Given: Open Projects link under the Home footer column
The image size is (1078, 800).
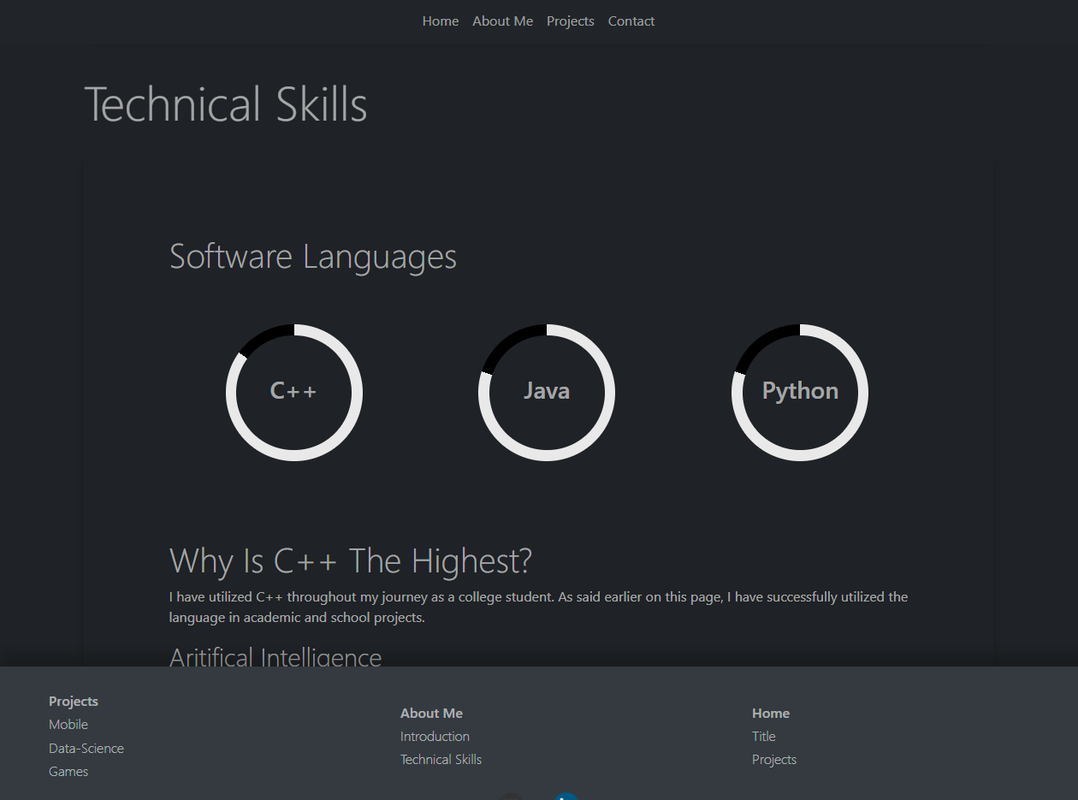Looking at the screenshot, I should tap(774, 759).
